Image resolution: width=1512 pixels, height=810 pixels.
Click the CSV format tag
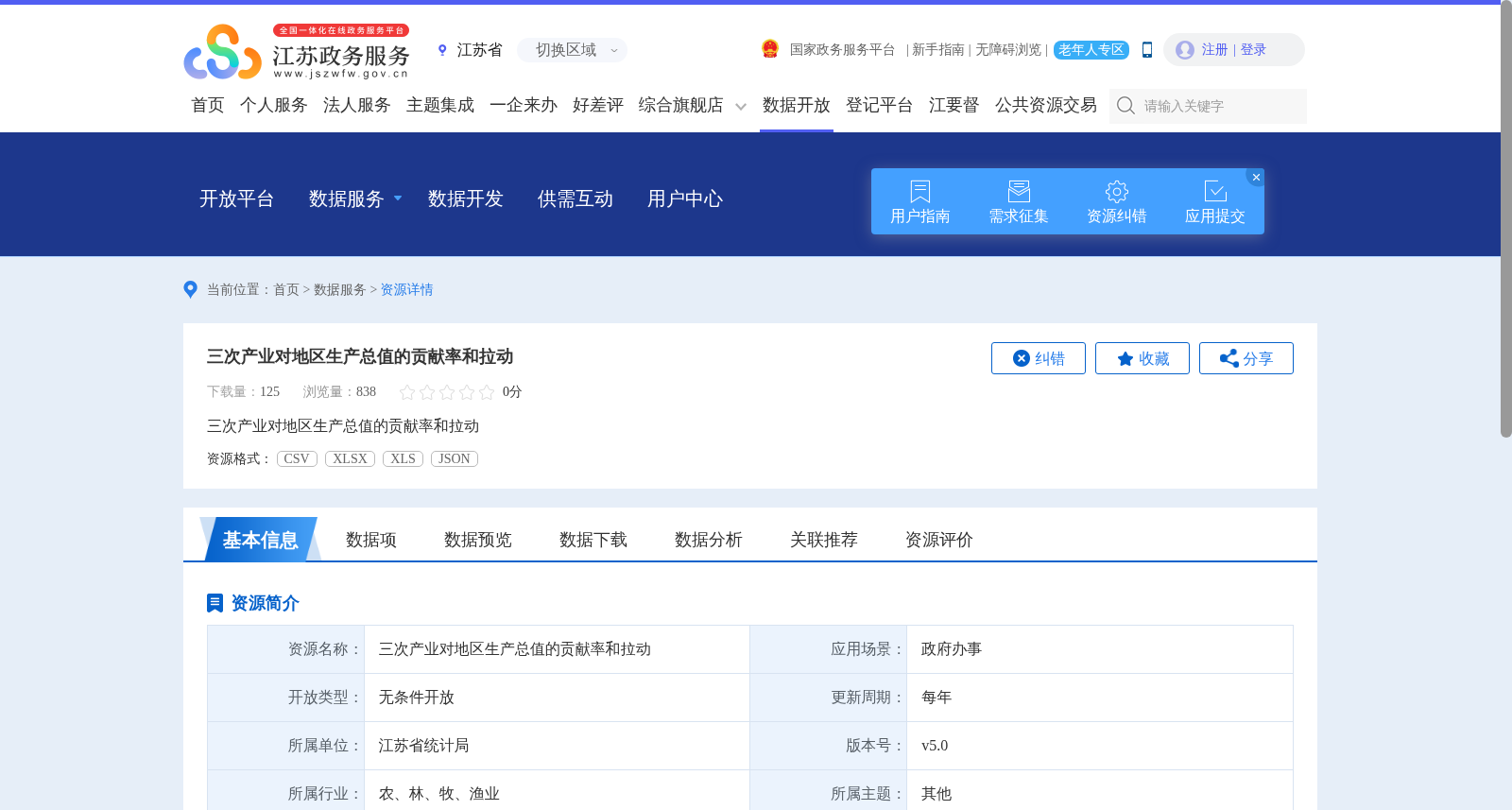[297, 458]
